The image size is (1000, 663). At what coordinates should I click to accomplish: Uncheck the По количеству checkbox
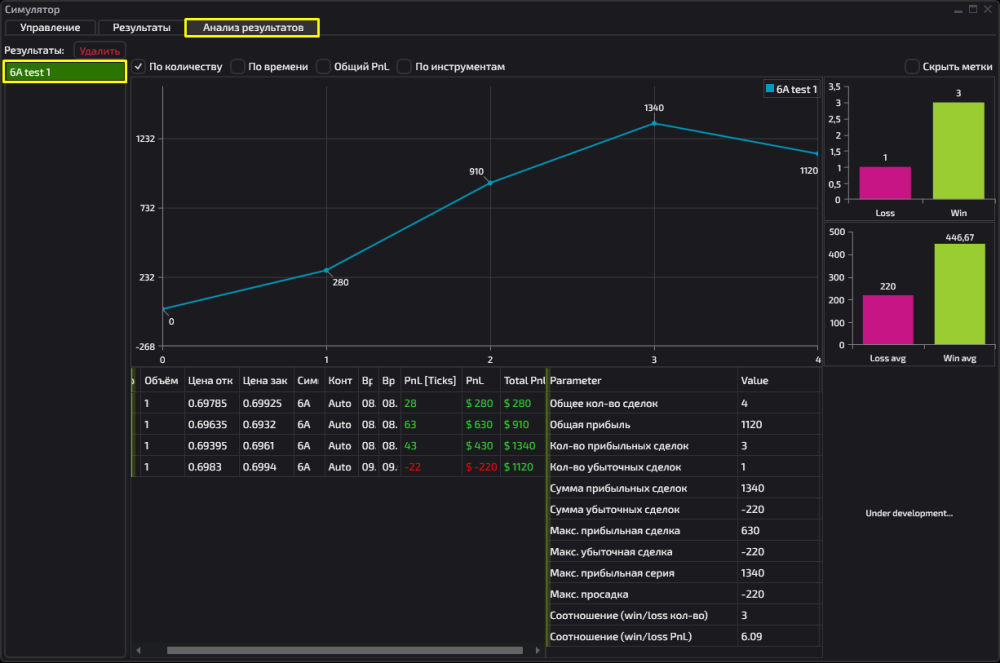[138, 66]
